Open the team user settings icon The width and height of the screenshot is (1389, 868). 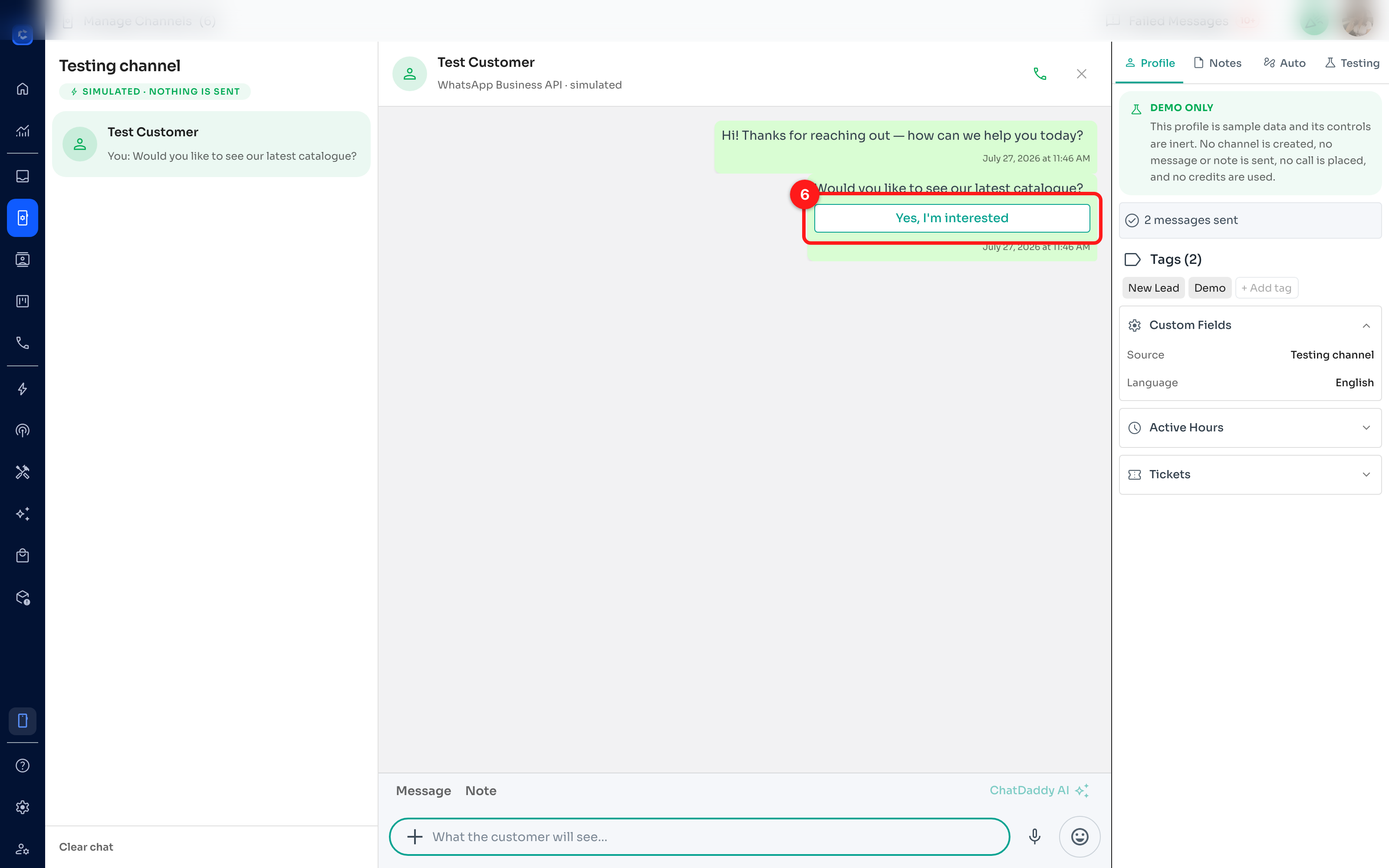tap(23, 849)
